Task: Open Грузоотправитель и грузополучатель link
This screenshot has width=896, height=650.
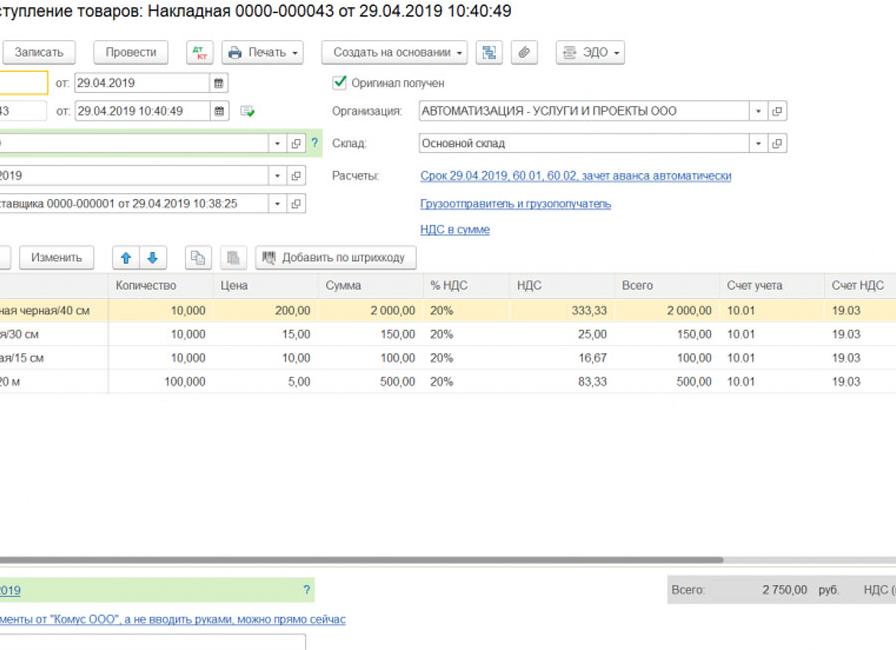Action: click(515, 204)
